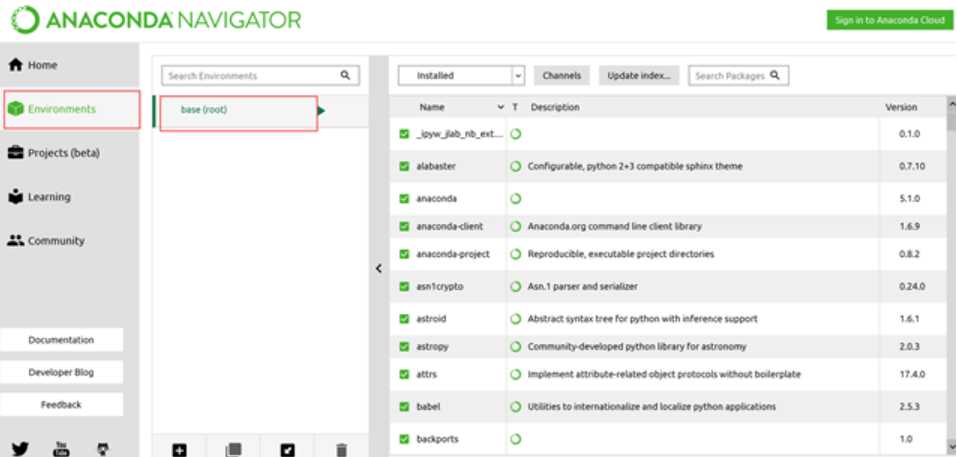The width and height of the screenshot is (957, 457).
Task: Toggle the _ipyw_jlab_nb_ext package checkbox
Action: [x=403, y=134]
